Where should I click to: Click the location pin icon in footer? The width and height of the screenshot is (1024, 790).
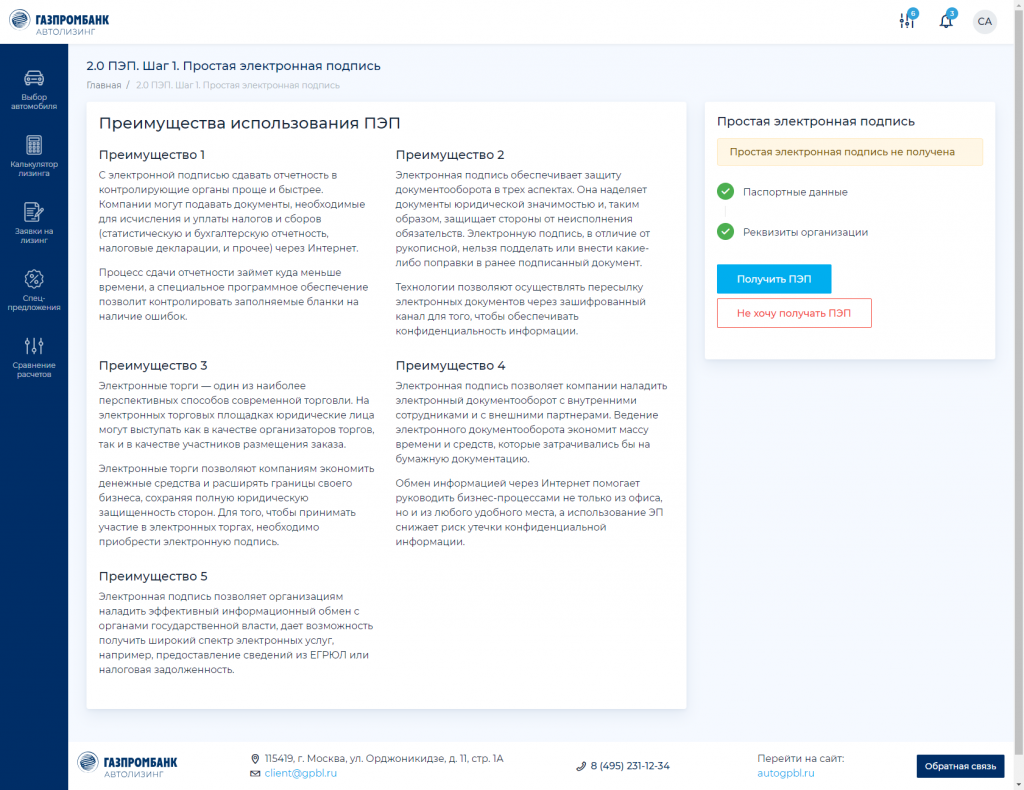(x=255, y=759)
